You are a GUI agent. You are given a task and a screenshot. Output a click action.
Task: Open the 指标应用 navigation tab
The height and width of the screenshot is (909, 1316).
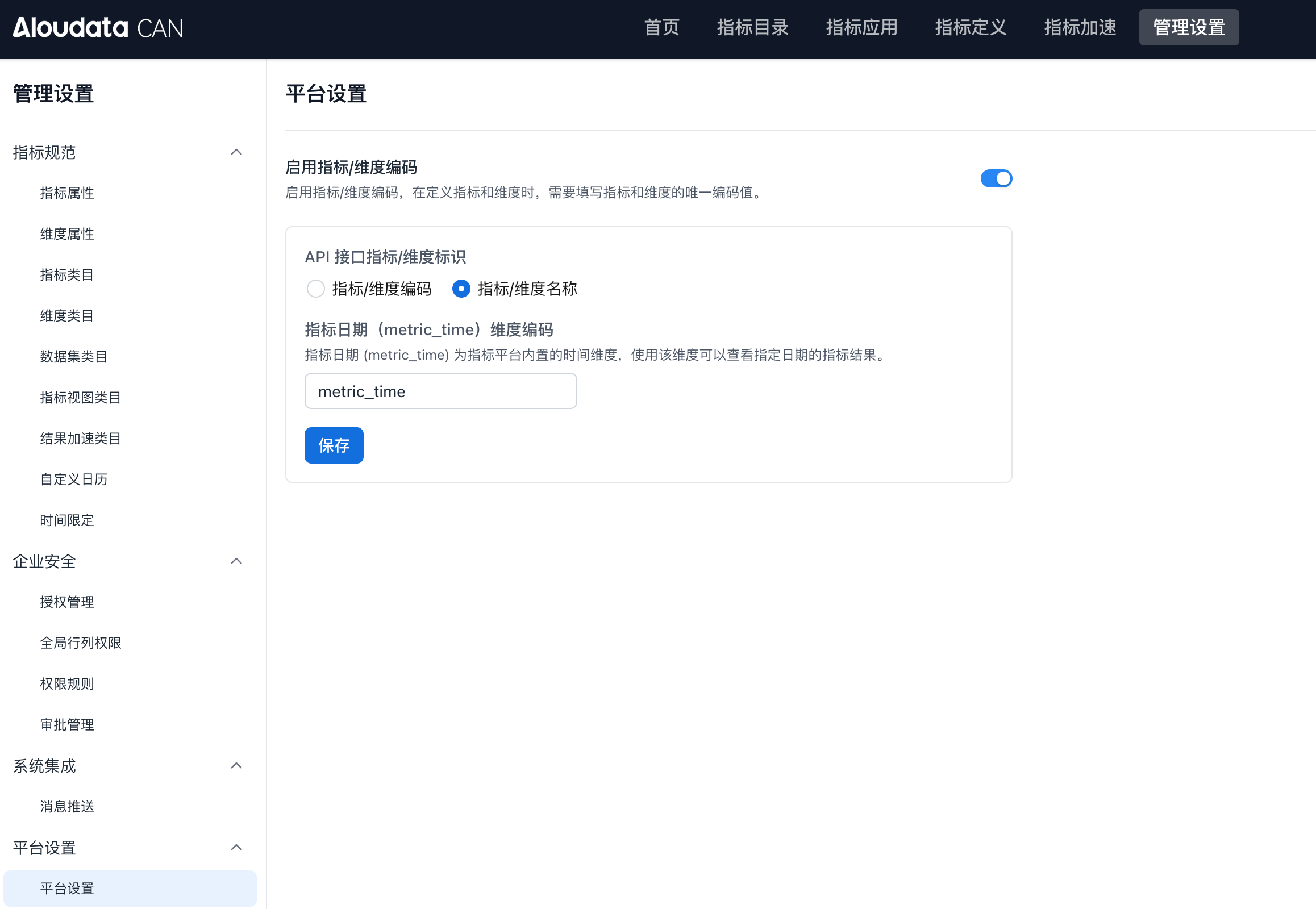point(861,27)
